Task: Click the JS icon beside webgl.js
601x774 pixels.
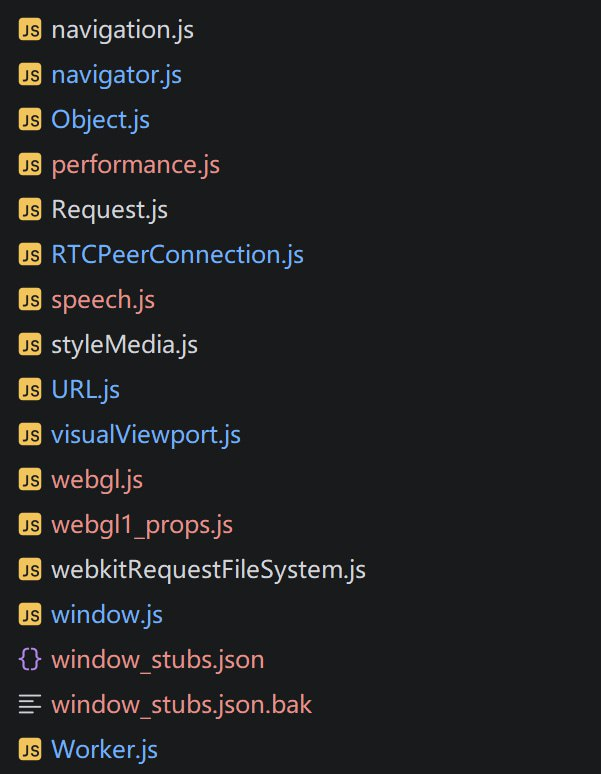Action: coord(30,480)
